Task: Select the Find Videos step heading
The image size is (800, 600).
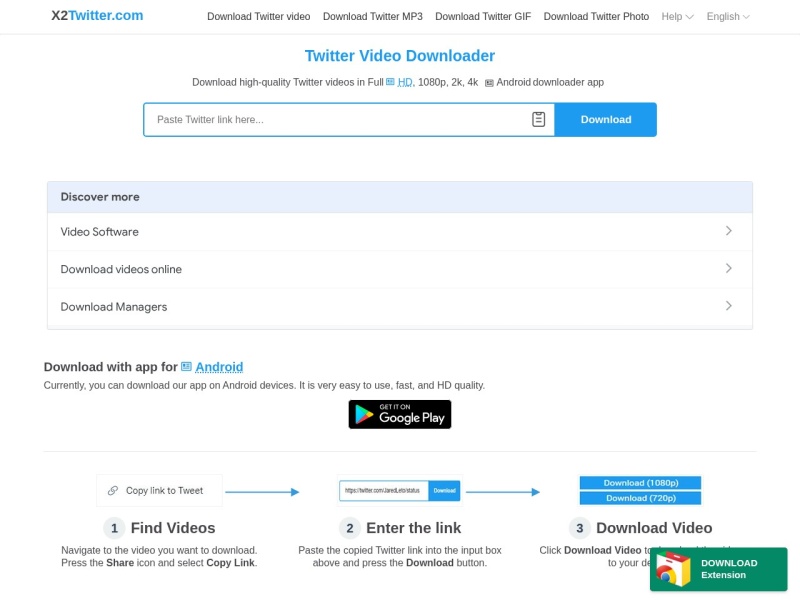Action: click(x=173, y=528)
